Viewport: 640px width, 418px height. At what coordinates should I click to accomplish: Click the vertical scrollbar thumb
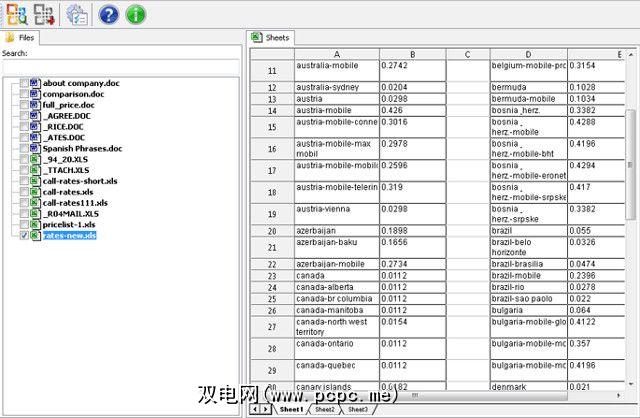(631, 165)
